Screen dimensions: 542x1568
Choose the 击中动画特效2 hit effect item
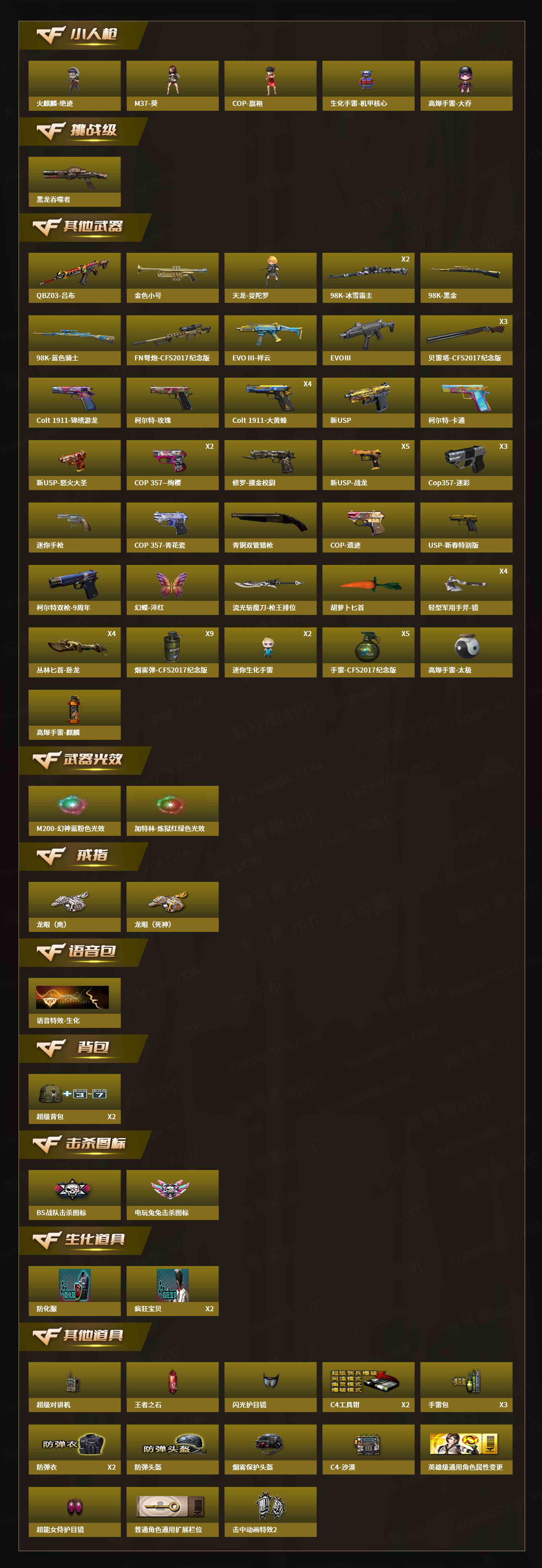click(270, 1512)
